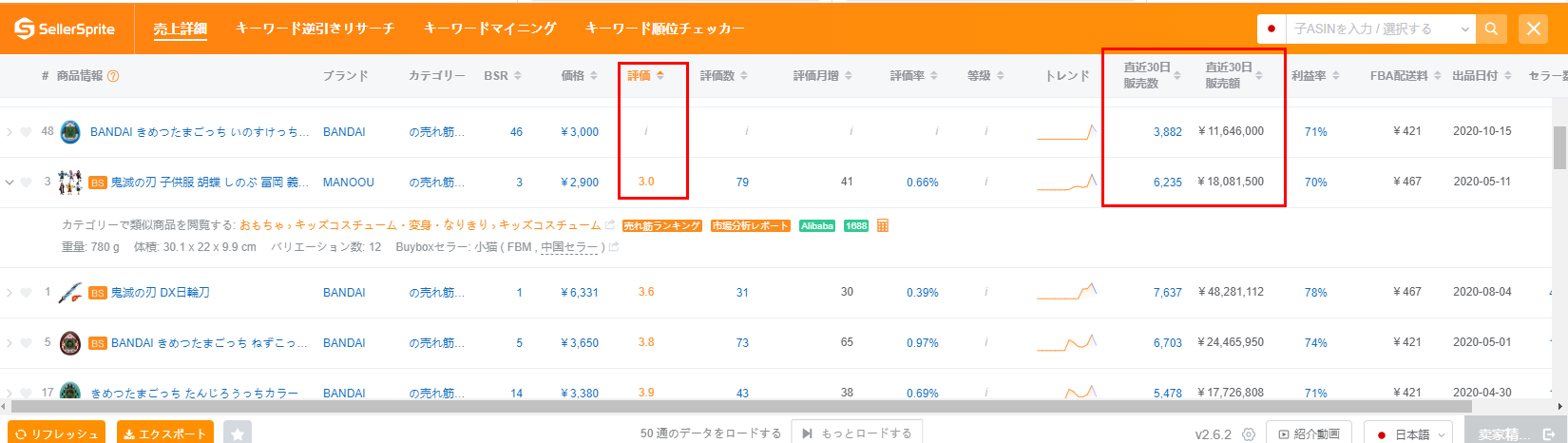Image resolution: width=1568 pixels, height=443 pixels.
Task: Click 市場分析レポート badge
Action: coord(751,225)
